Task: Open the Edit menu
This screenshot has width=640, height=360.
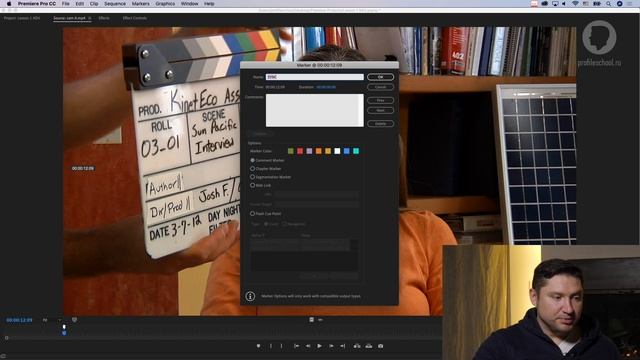Action: (x=80, y=4)
